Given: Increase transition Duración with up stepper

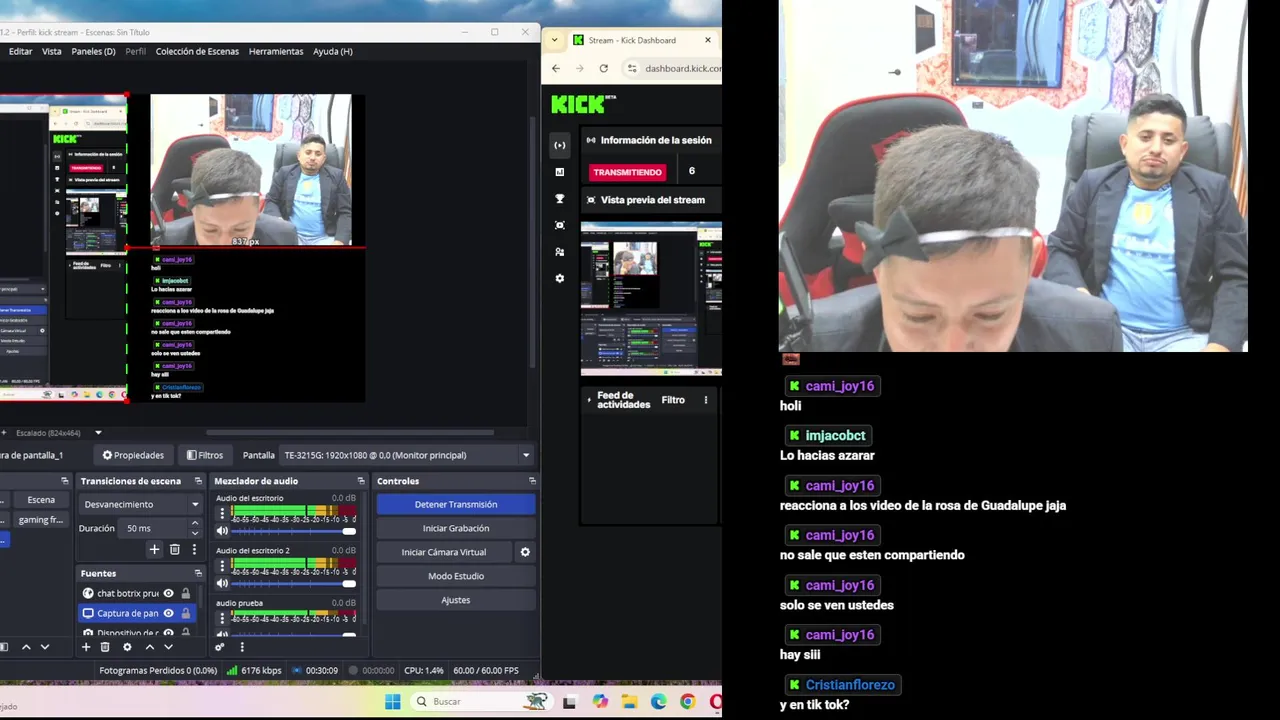Looking at the screenshot, I should pyautogui.click(x=195, y=523).
